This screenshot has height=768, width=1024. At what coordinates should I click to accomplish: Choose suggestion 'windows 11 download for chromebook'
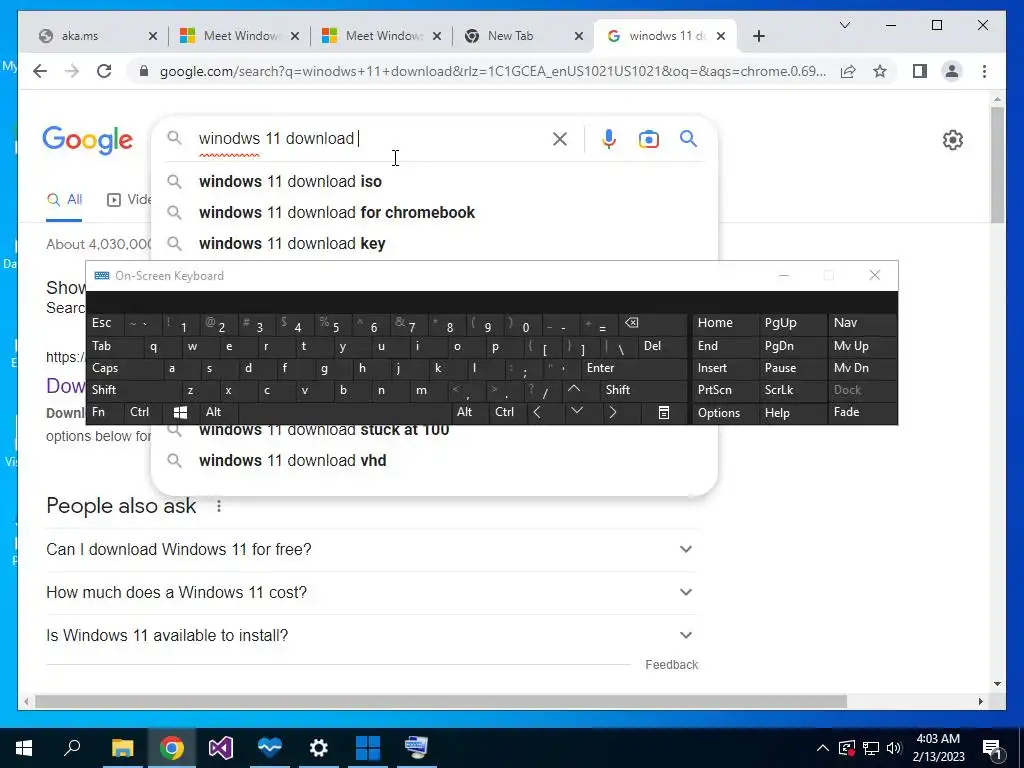pos(434,212)
